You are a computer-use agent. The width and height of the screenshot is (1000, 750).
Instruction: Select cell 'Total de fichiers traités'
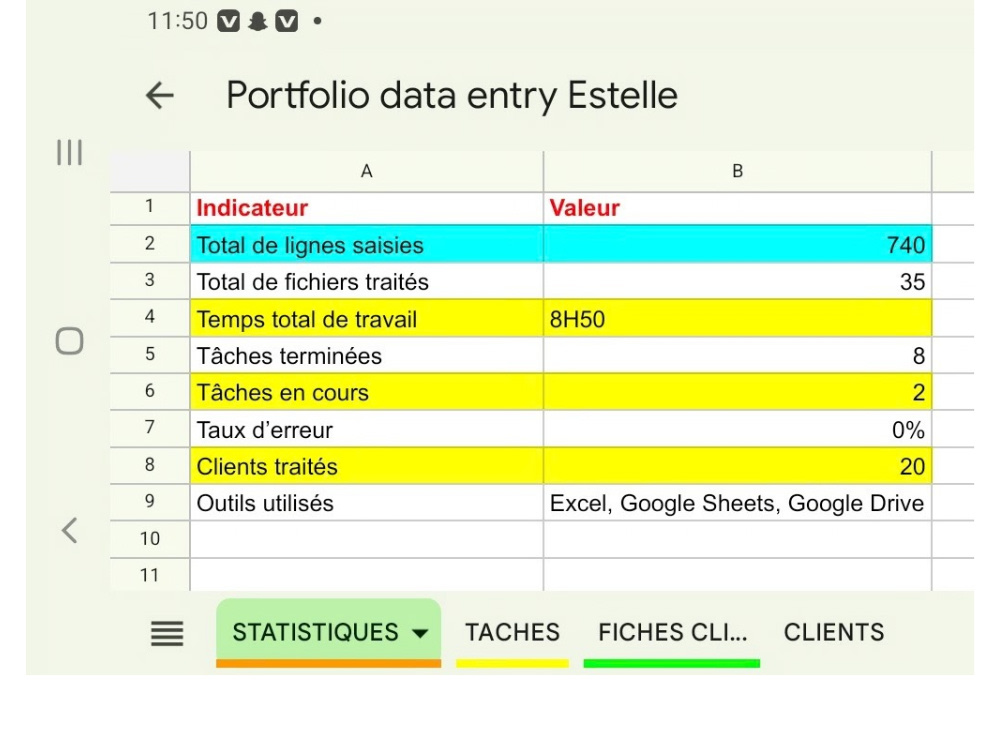367,281
